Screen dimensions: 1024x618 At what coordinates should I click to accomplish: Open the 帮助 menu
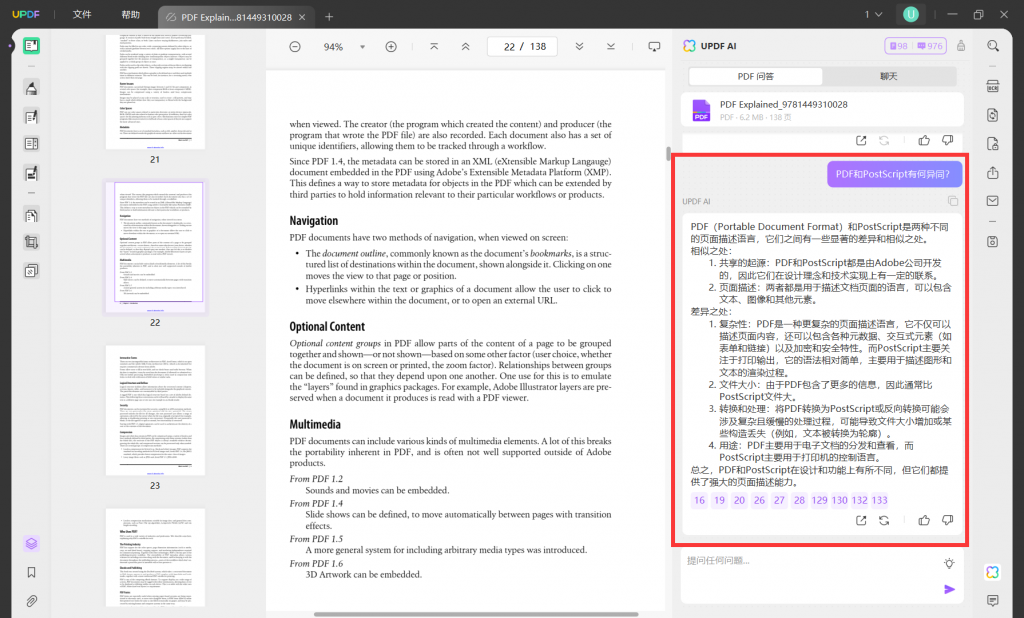[x=131, y=14]
